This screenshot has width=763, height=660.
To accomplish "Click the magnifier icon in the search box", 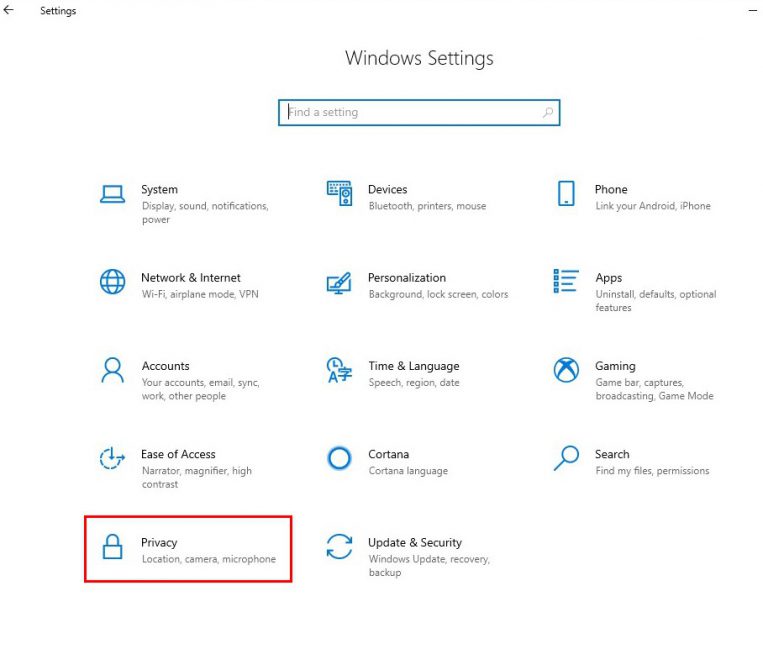I will (x=547, y=112).
